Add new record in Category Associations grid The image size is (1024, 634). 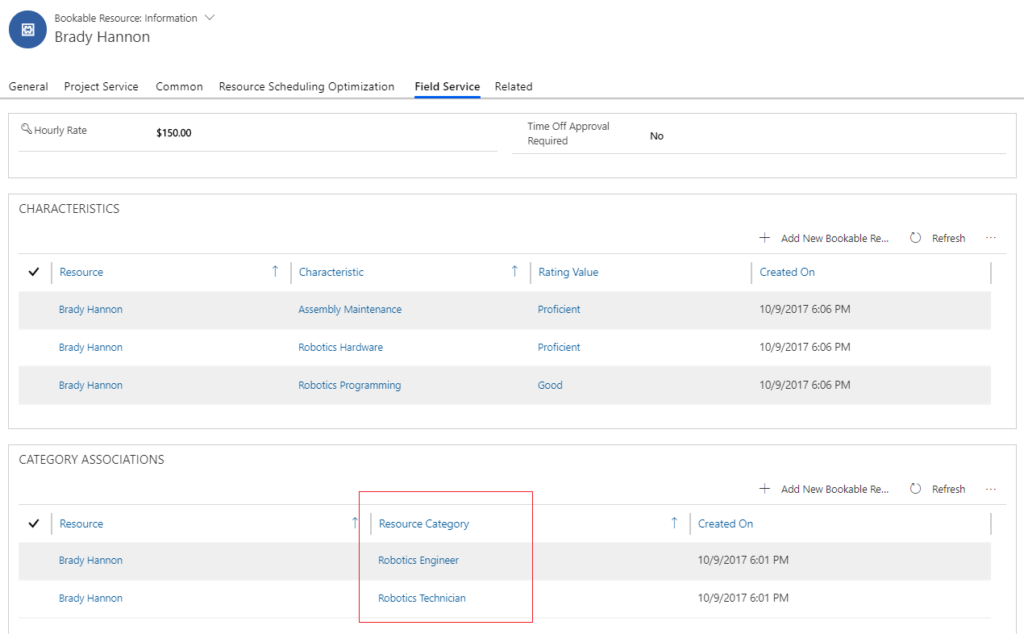pos(825,489)
